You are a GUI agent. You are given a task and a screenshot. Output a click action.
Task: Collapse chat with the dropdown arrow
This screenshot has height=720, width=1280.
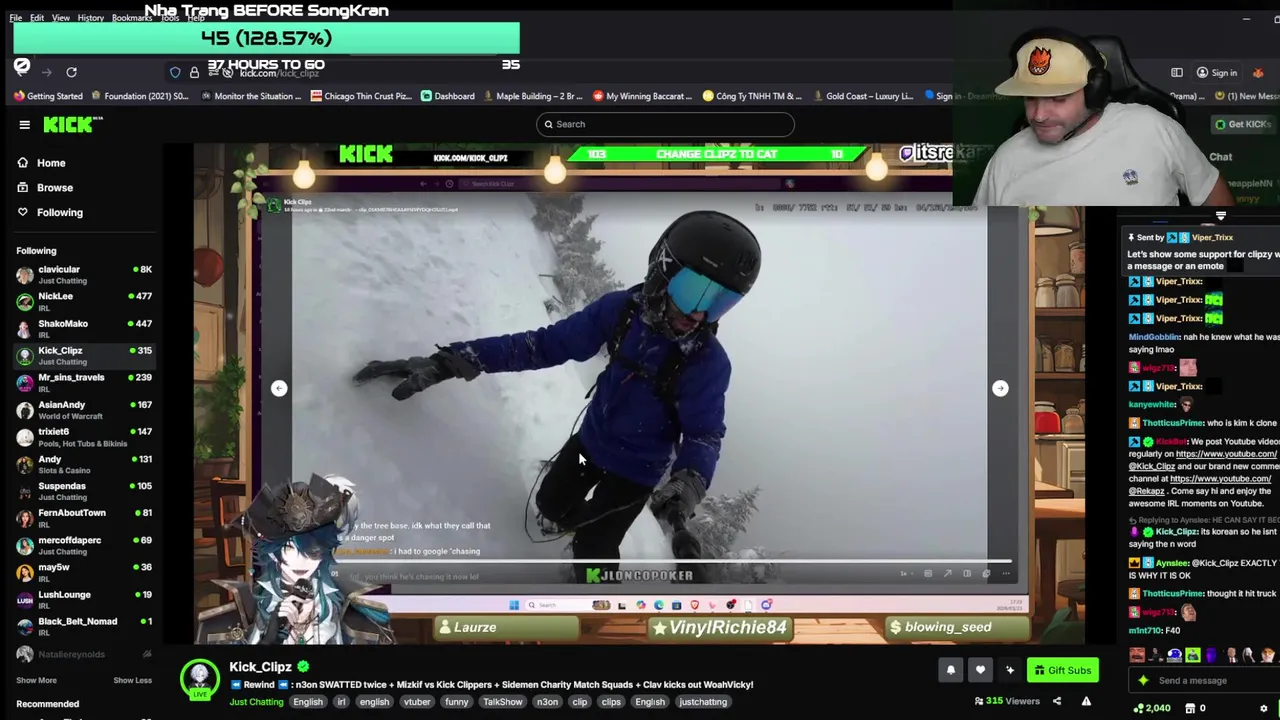[1221, 215]
